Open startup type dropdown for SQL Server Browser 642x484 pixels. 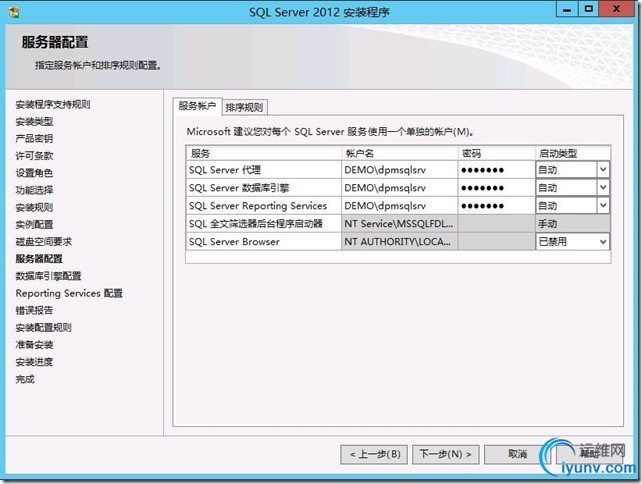click(x=603, y=242)
